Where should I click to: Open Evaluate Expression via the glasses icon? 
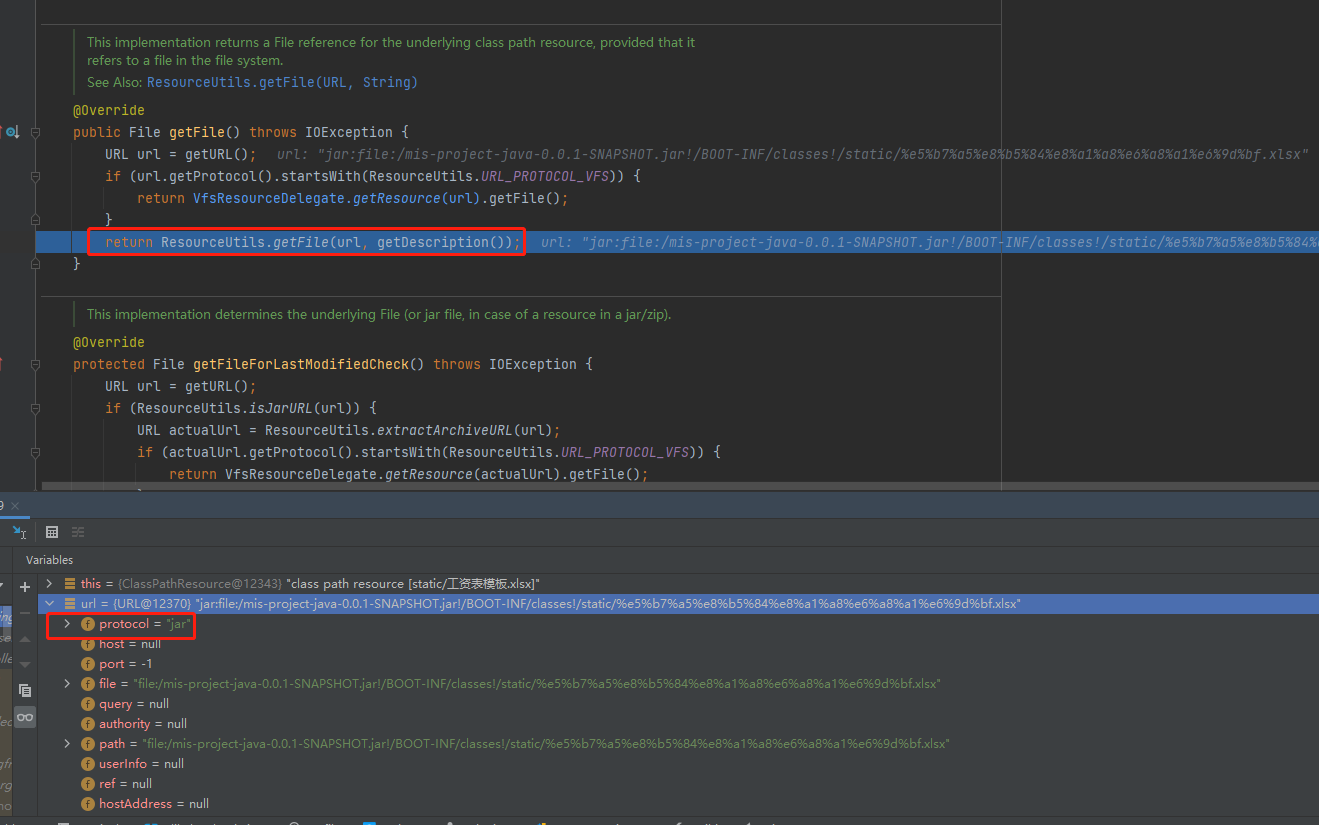(24, 717)
